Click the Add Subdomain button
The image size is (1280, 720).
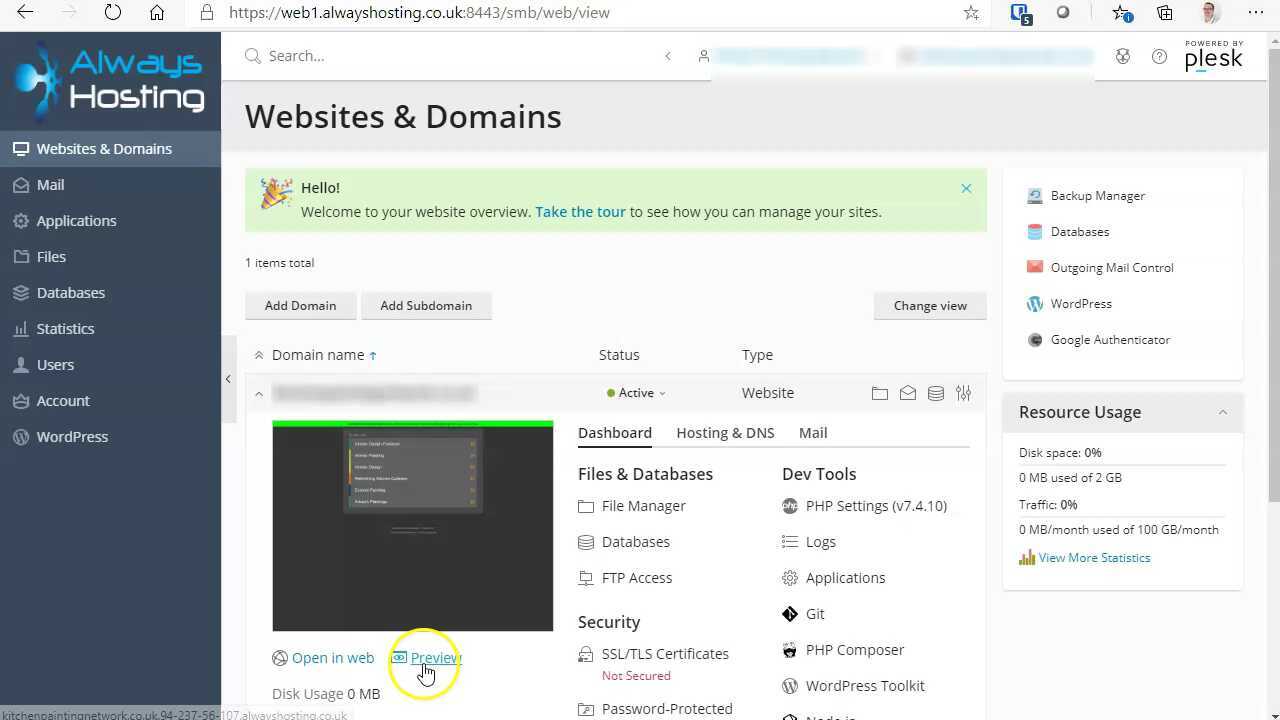tap(426, 306)
